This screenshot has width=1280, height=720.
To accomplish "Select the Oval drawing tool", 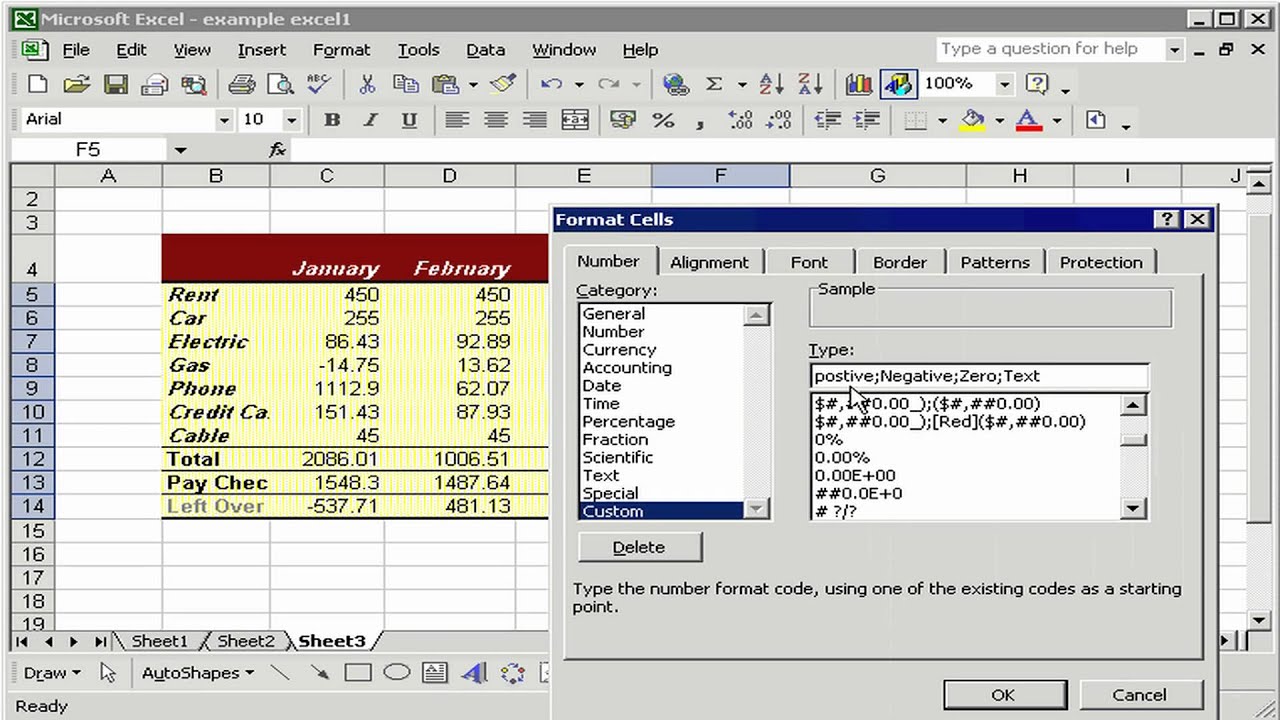I will [x=397, y=673].
